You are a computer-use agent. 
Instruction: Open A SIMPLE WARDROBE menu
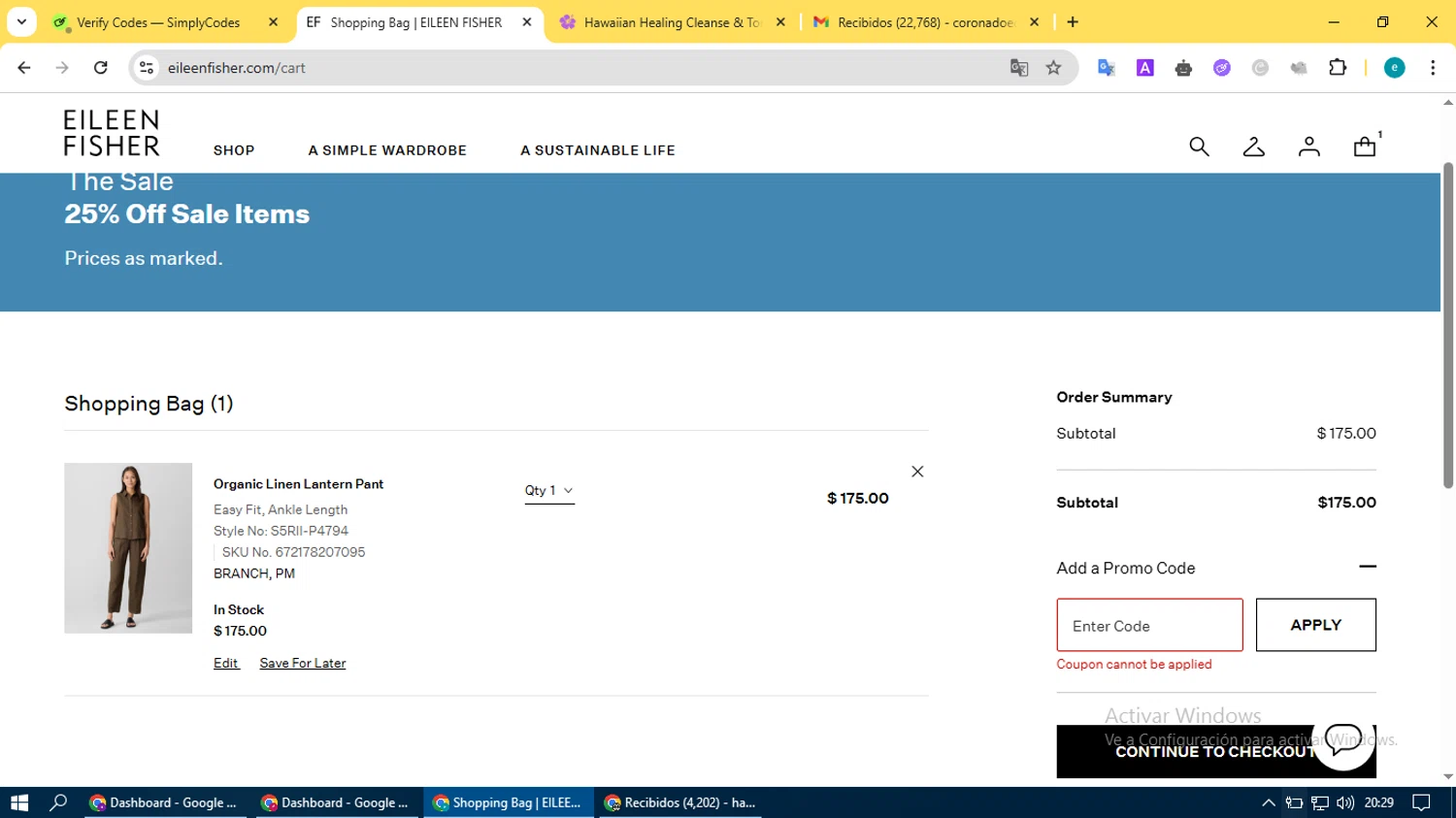[x=387, y=150]
